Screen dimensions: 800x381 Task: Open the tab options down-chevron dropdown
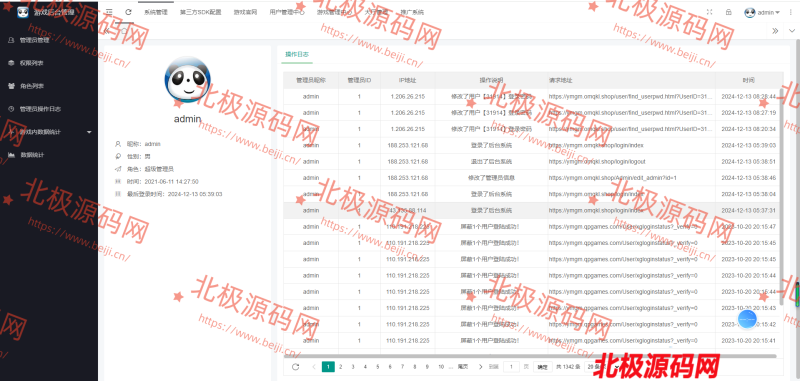(x=792, y=31)
